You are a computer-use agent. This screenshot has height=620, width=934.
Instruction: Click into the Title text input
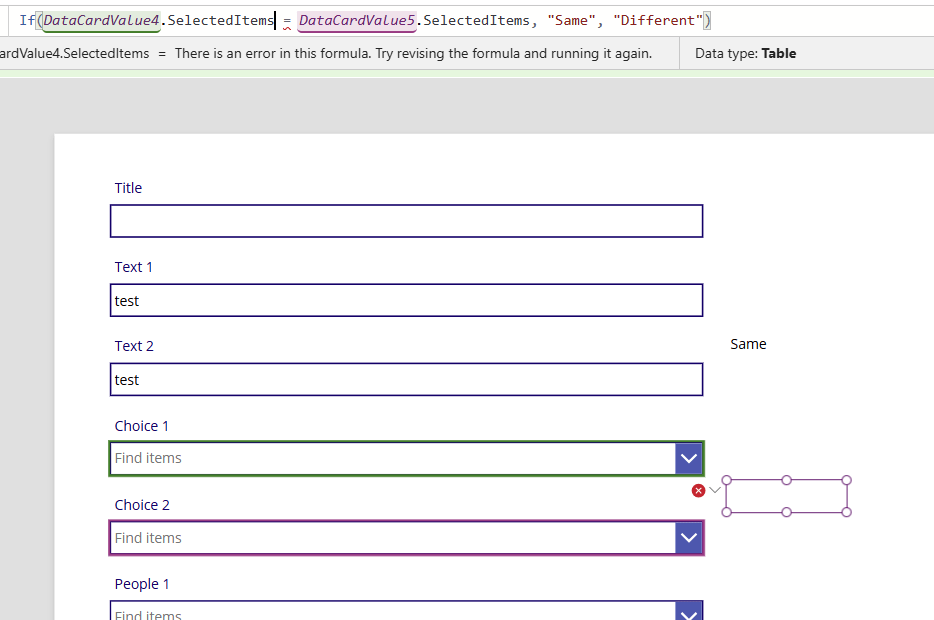406,221
